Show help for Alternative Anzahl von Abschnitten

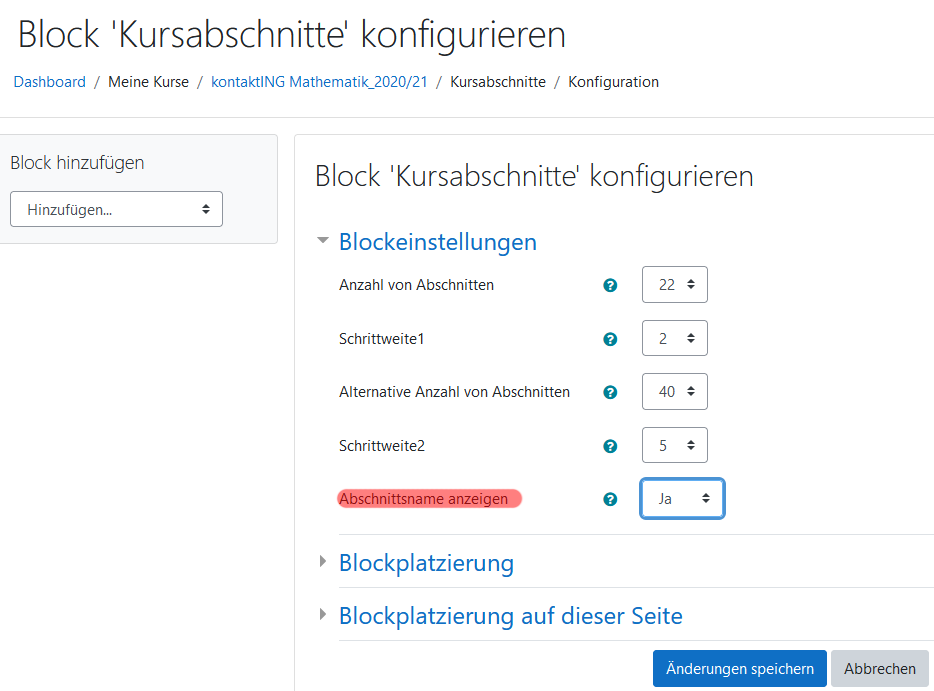pos(610,392)
